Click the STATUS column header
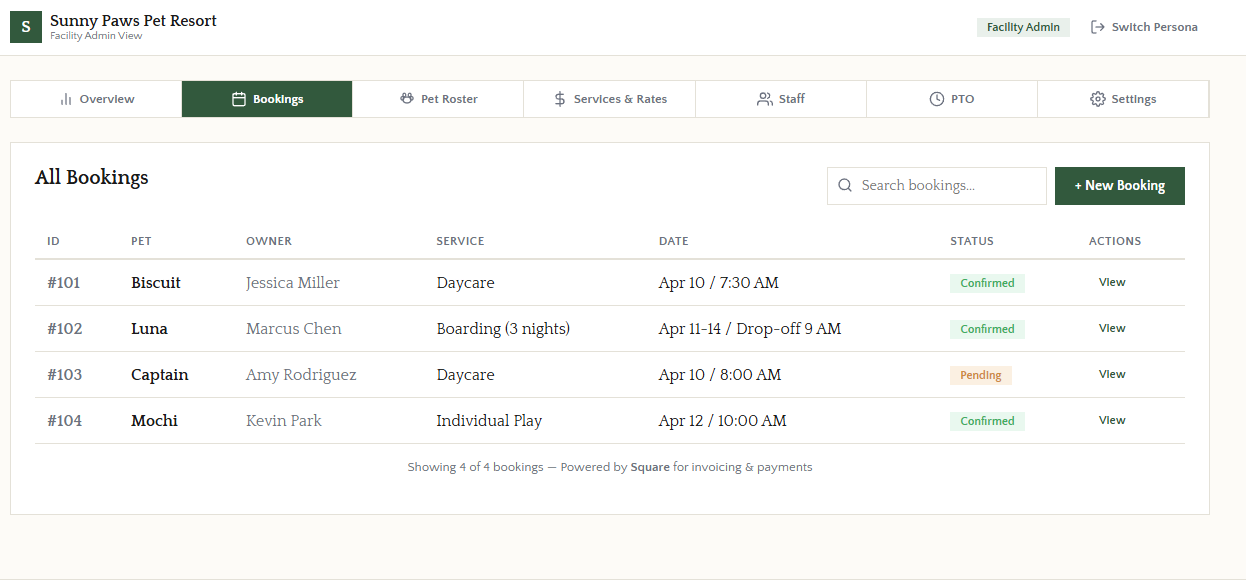The image size is (1246, 587). [972, 241]
